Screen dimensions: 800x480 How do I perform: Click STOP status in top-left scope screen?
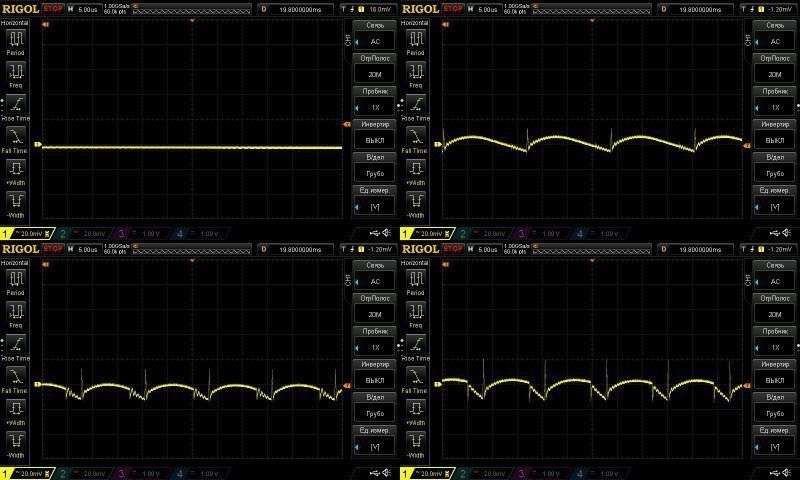[x=53, y=9]
